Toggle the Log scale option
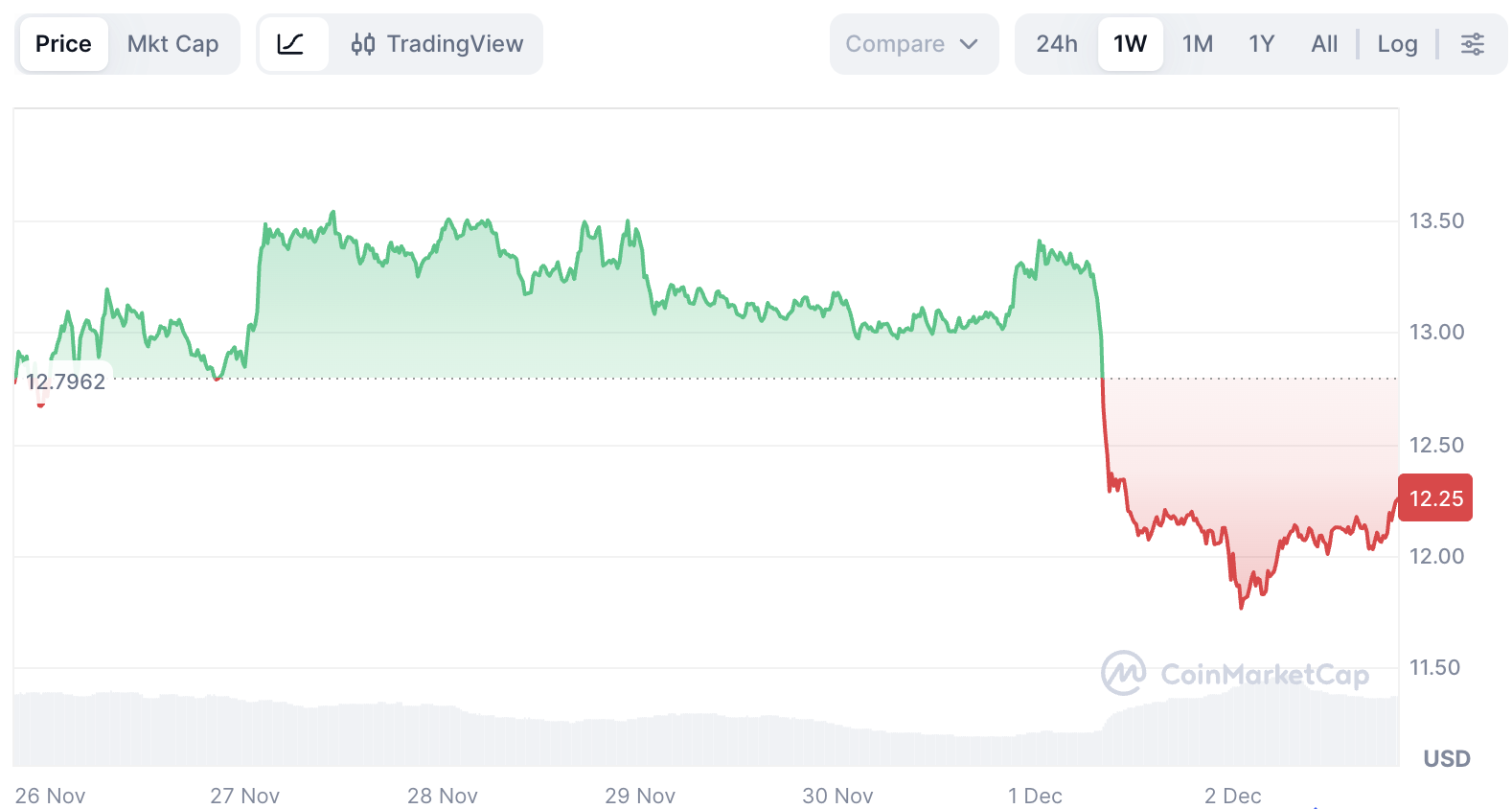 (1397, 43)
